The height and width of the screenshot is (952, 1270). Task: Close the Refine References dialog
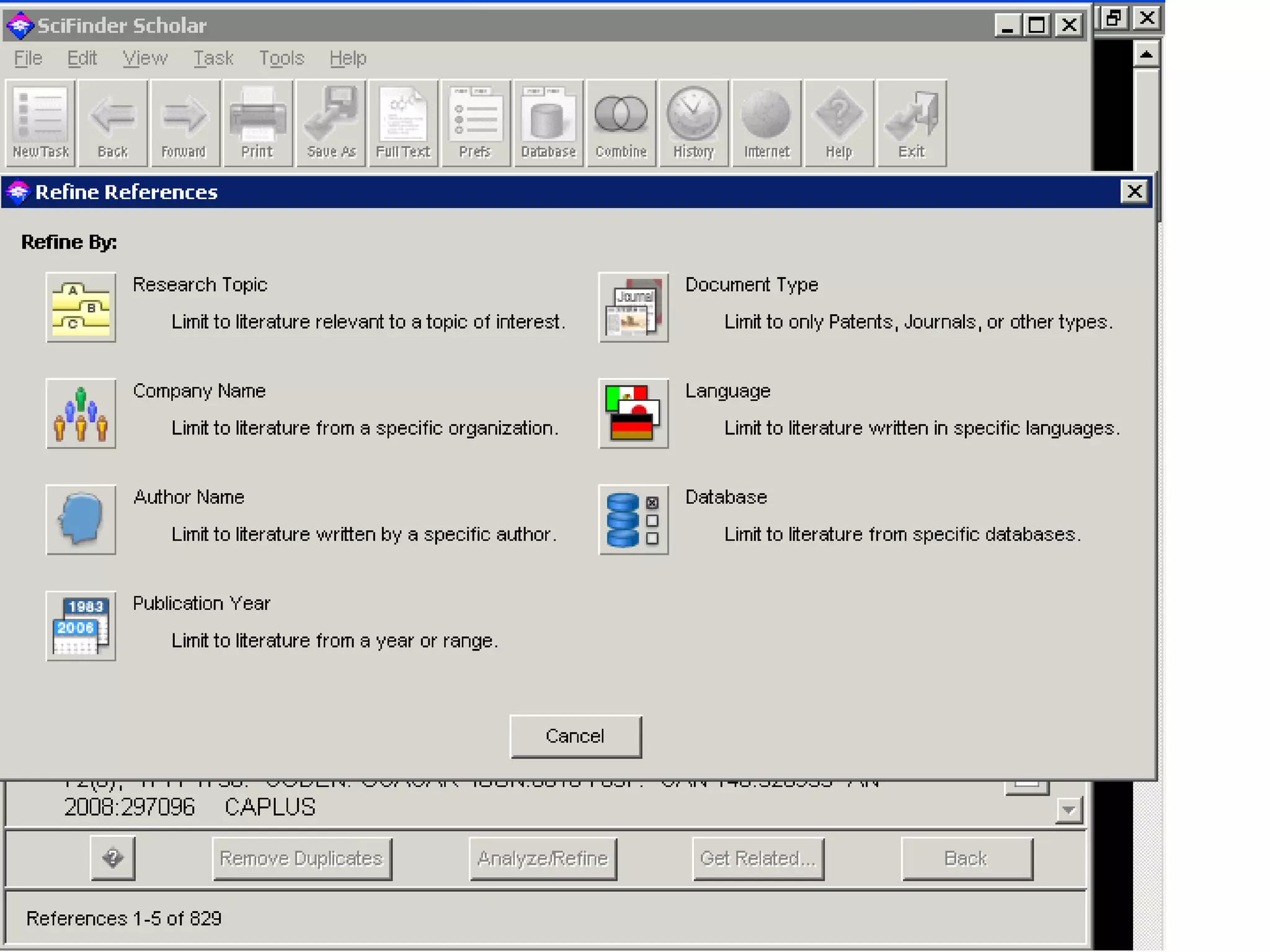point(1134,192)
